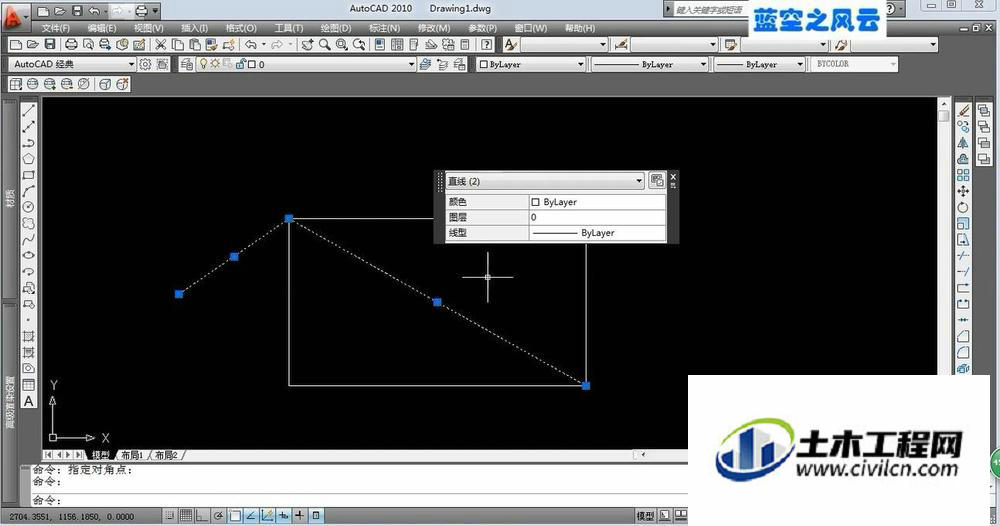Image resolution: width=1000 pixels, height=526 pixels.
Task: Select the Line tool in draw toolbar
Action: pyautogui.click(x=29, y=110)
